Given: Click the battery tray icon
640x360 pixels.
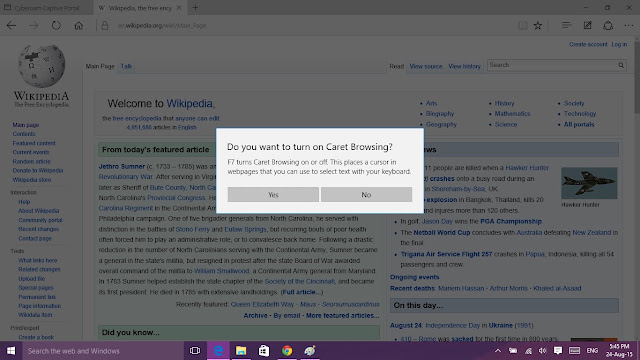Looking at the screenshot, I should point(513,351).
